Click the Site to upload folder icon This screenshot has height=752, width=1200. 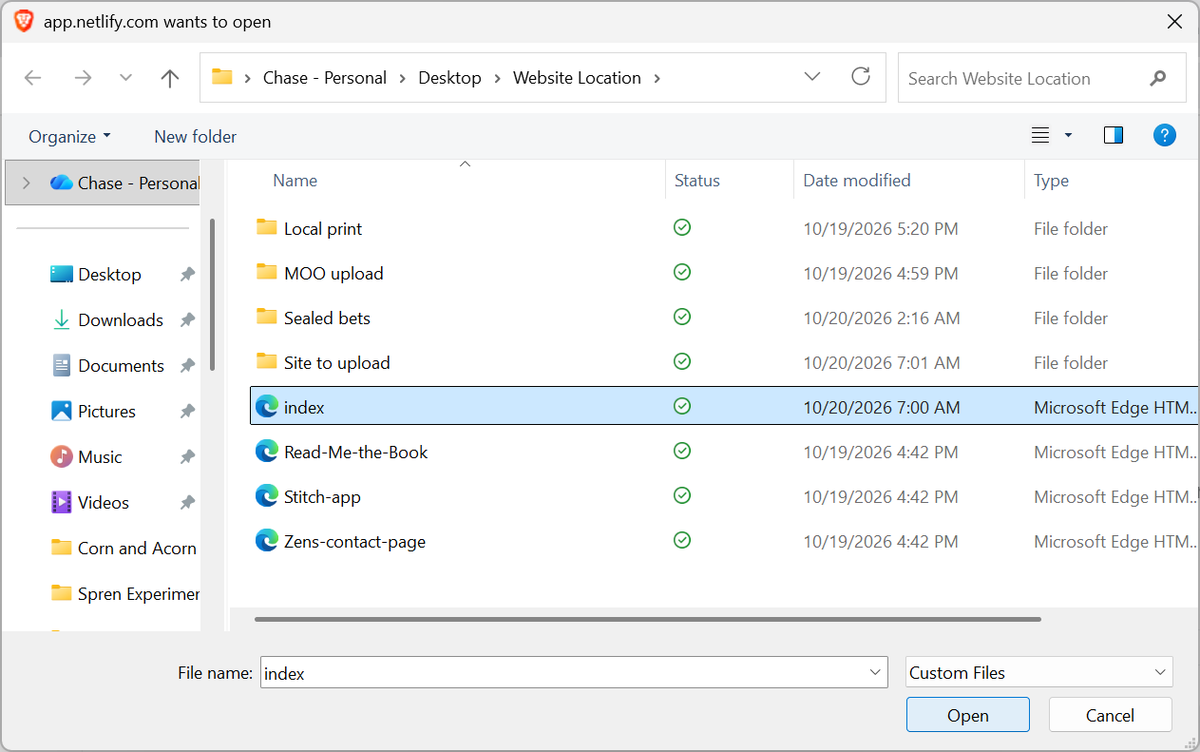[266, 361]
